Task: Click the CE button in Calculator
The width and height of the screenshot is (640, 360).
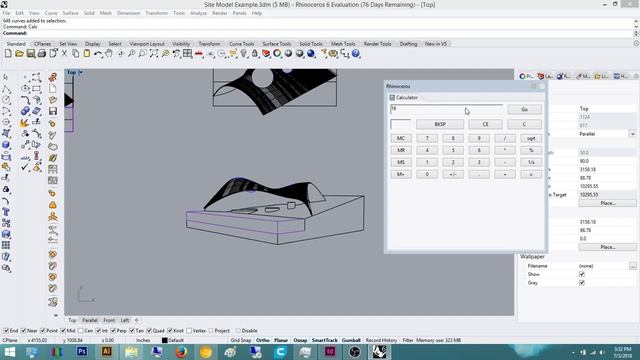Action: pos(485,124)
